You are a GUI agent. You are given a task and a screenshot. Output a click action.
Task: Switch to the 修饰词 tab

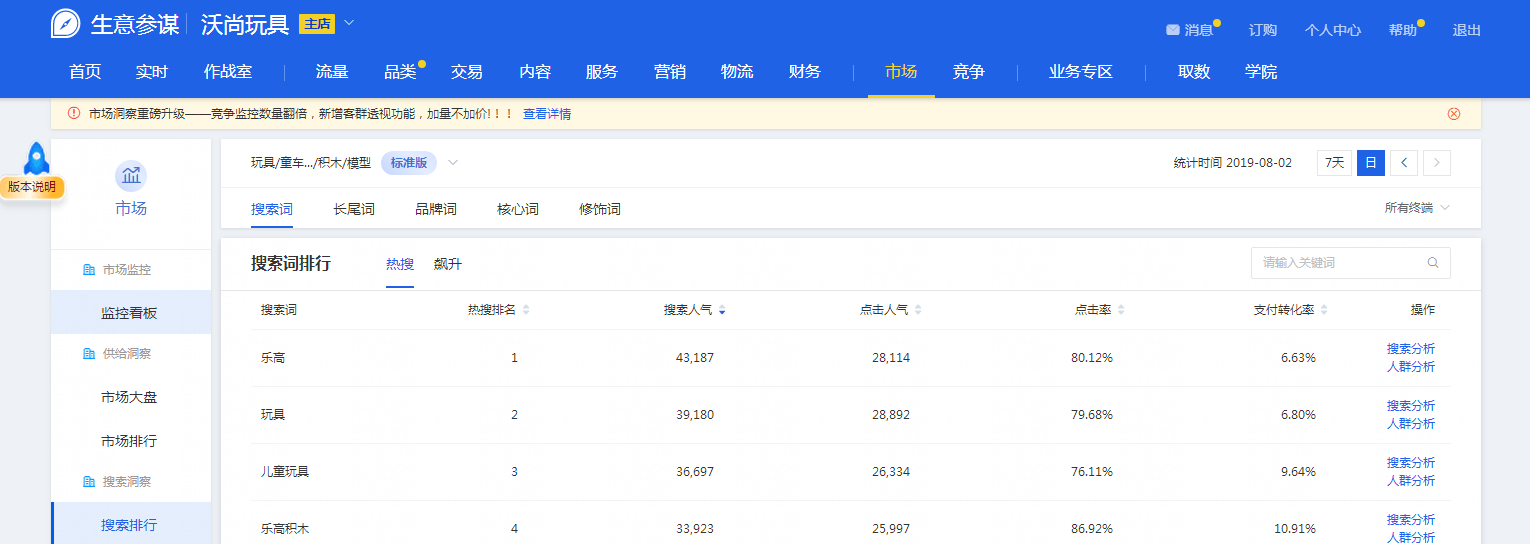click(600, 209)
